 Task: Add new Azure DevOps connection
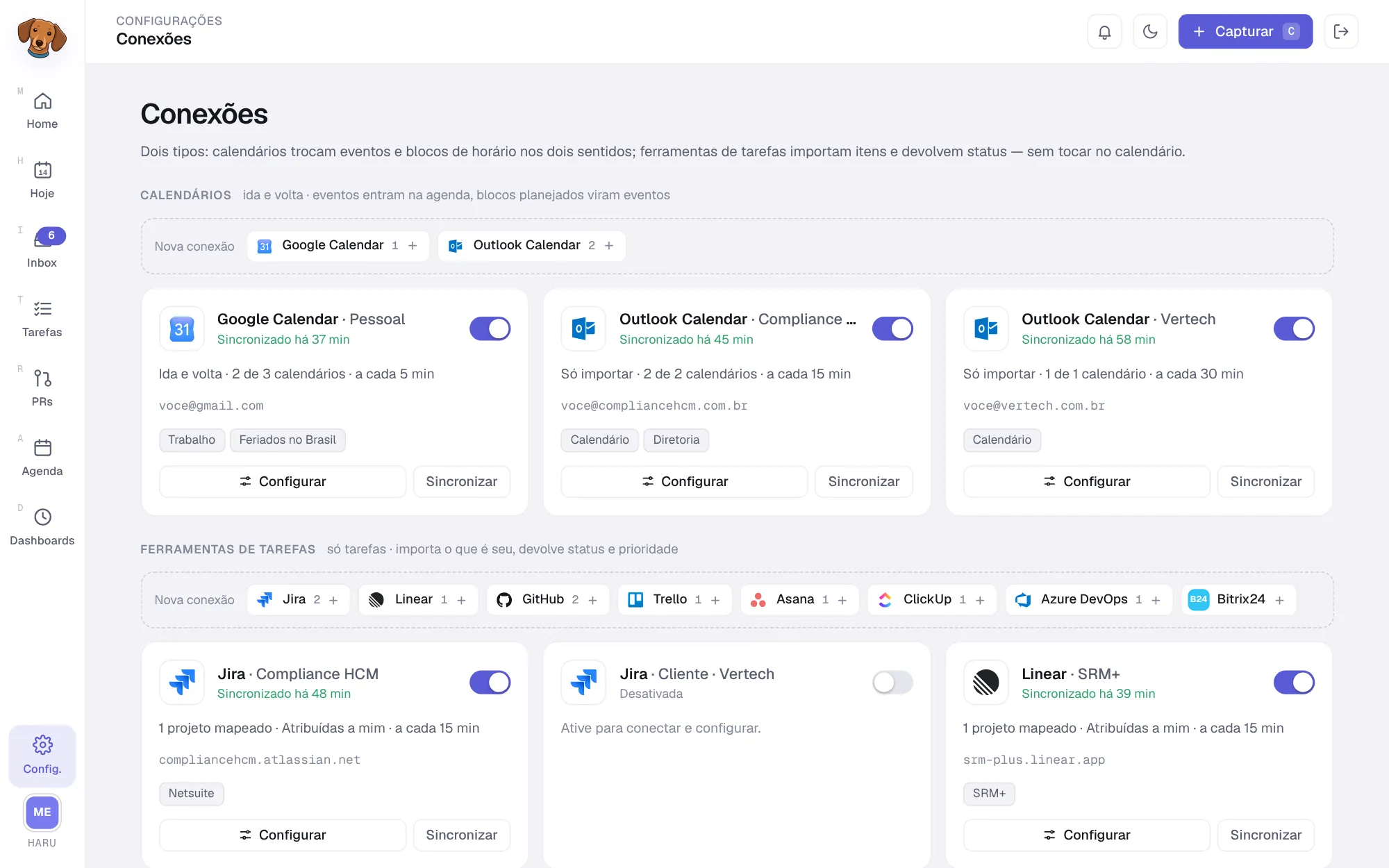click(1089, 600)
